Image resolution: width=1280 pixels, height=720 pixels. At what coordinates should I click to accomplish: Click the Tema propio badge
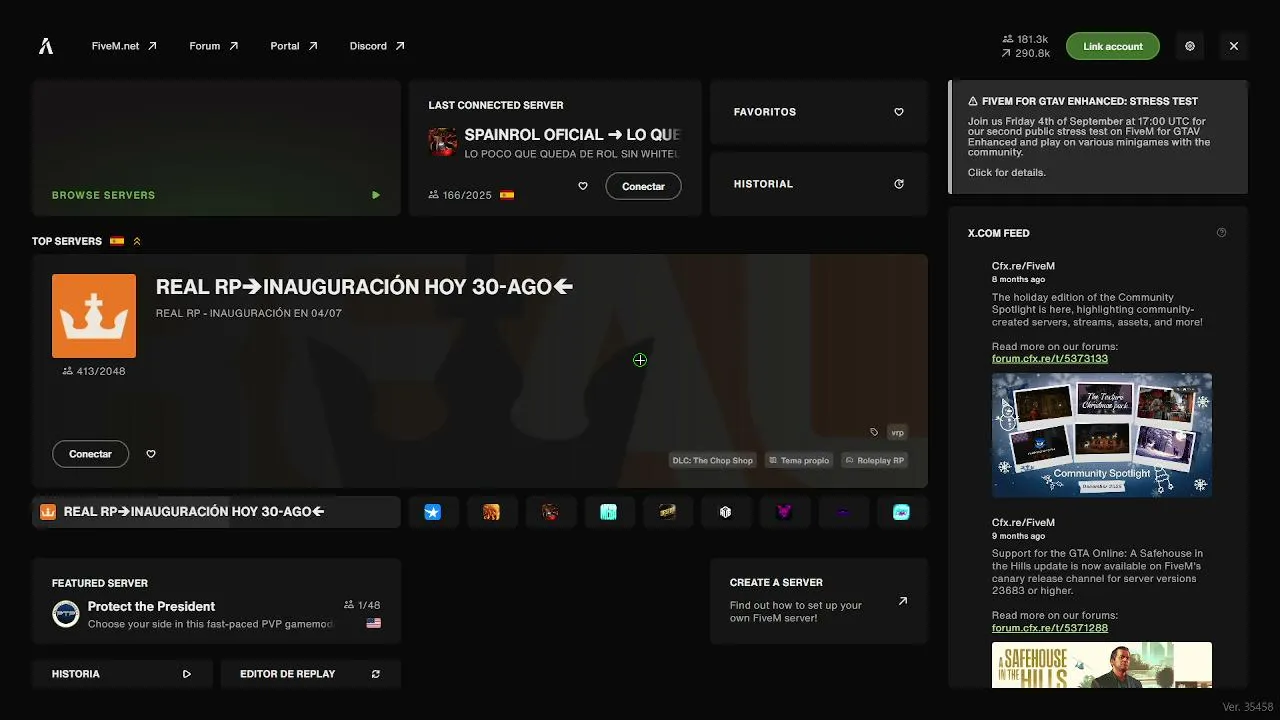799,461
